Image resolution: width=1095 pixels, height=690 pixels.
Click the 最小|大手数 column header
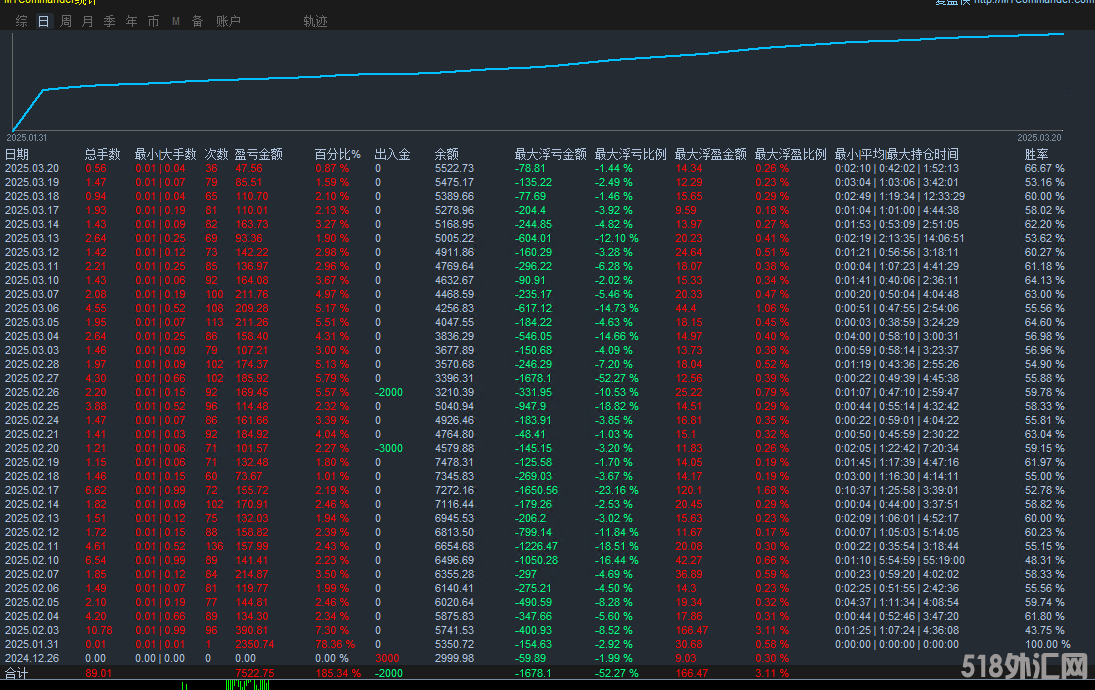pos(166,154)
